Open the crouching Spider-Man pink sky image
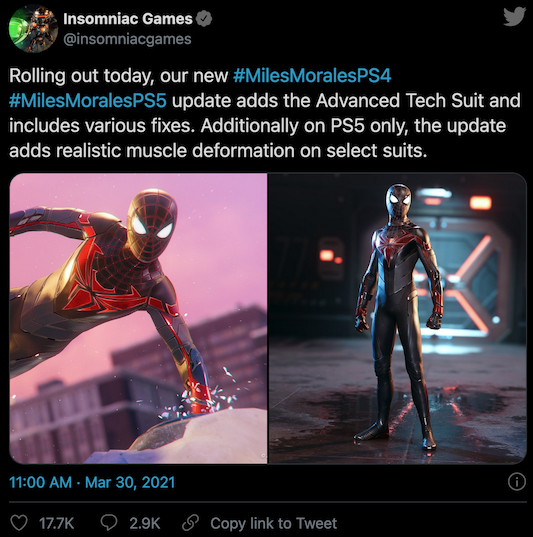Viewport: 533px width, 537px height. click(x=138, y=319)
